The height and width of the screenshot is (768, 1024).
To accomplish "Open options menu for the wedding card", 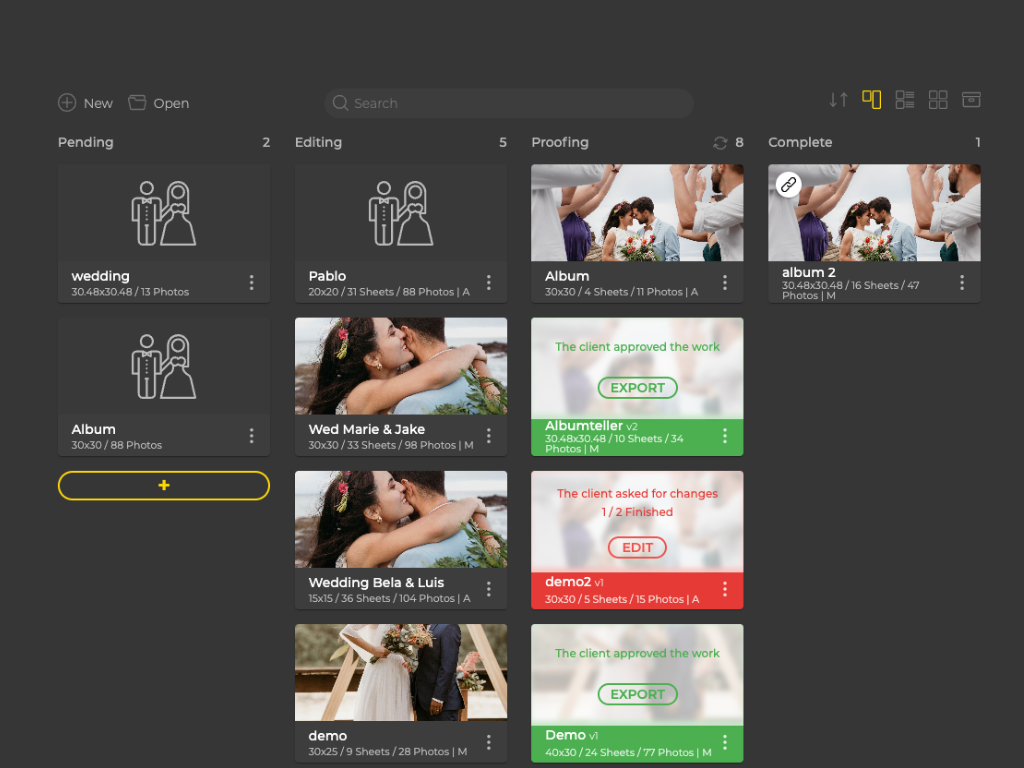I will [x=251, y=282].
